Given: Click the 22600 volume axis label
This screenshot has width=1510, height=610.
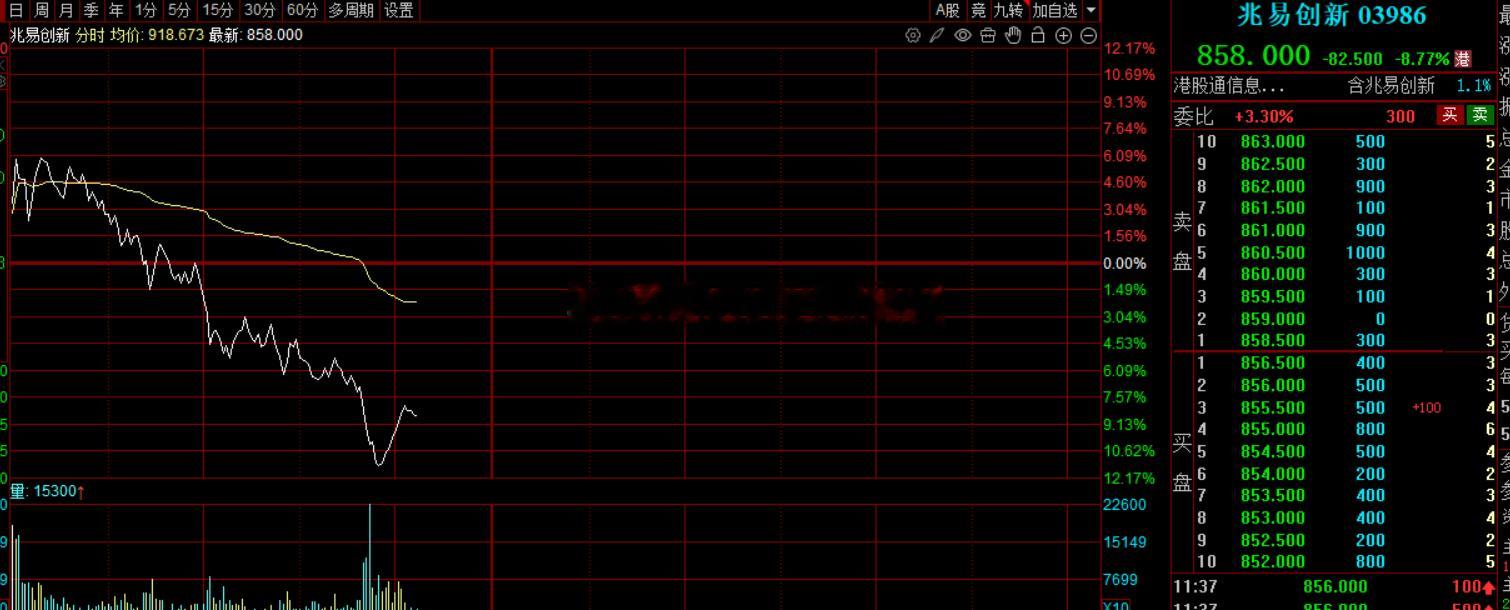Looking at the screenshot, I should (1124, 505).
